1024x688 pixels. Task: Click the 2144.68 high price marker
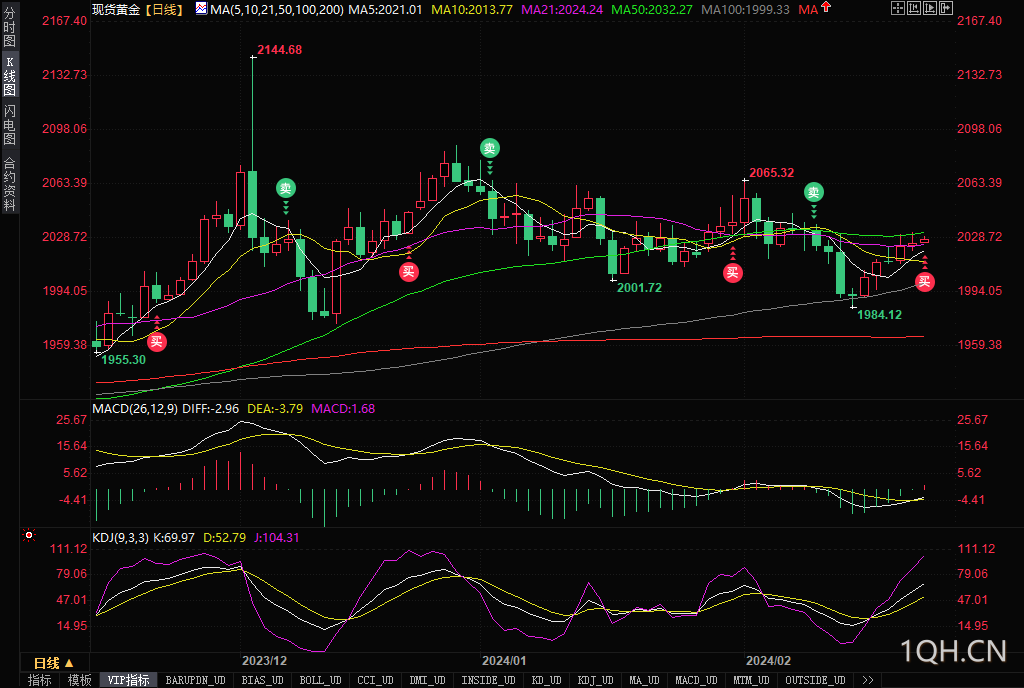(x=279, y=49)
